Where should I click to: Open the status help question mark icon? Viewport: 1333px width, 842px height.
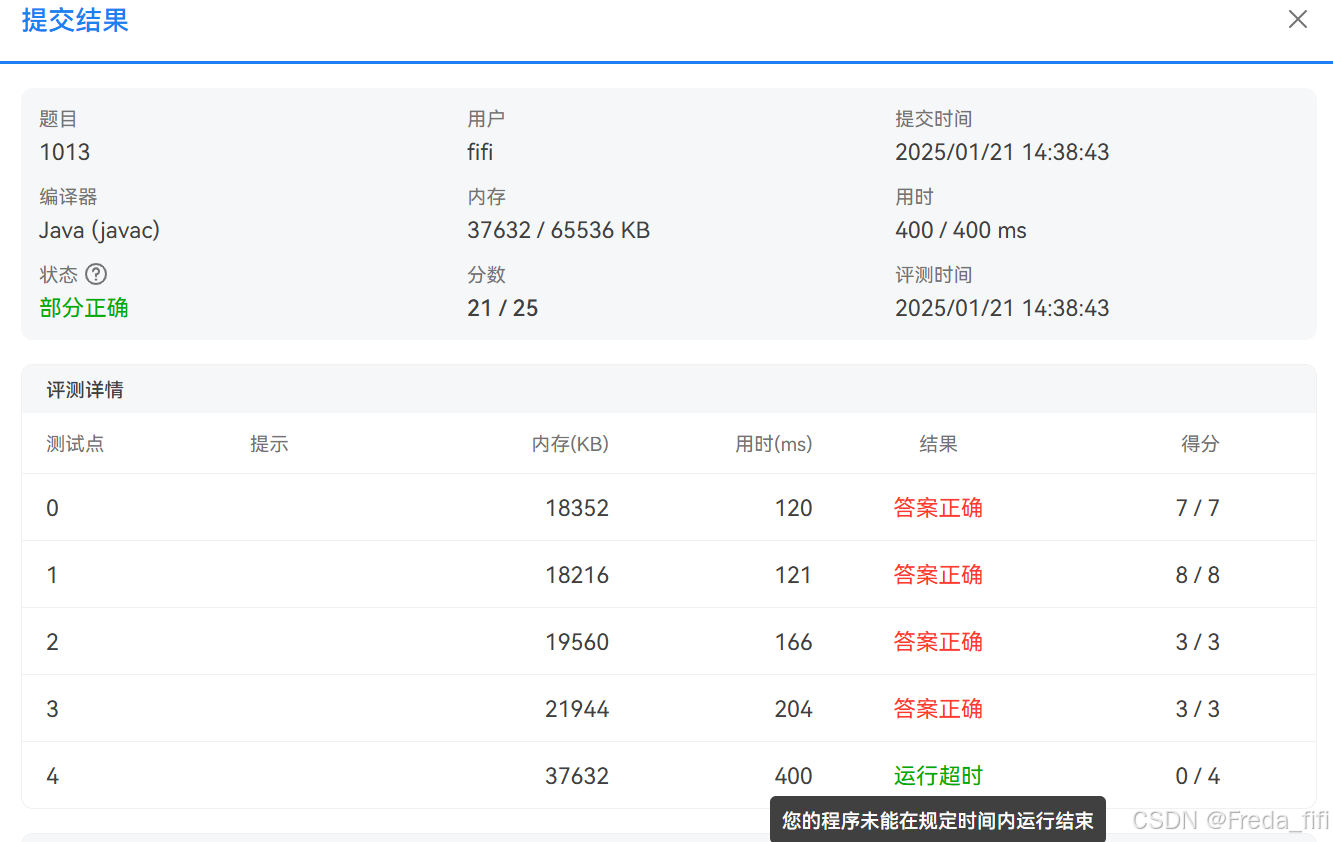(x=96, y=274)
